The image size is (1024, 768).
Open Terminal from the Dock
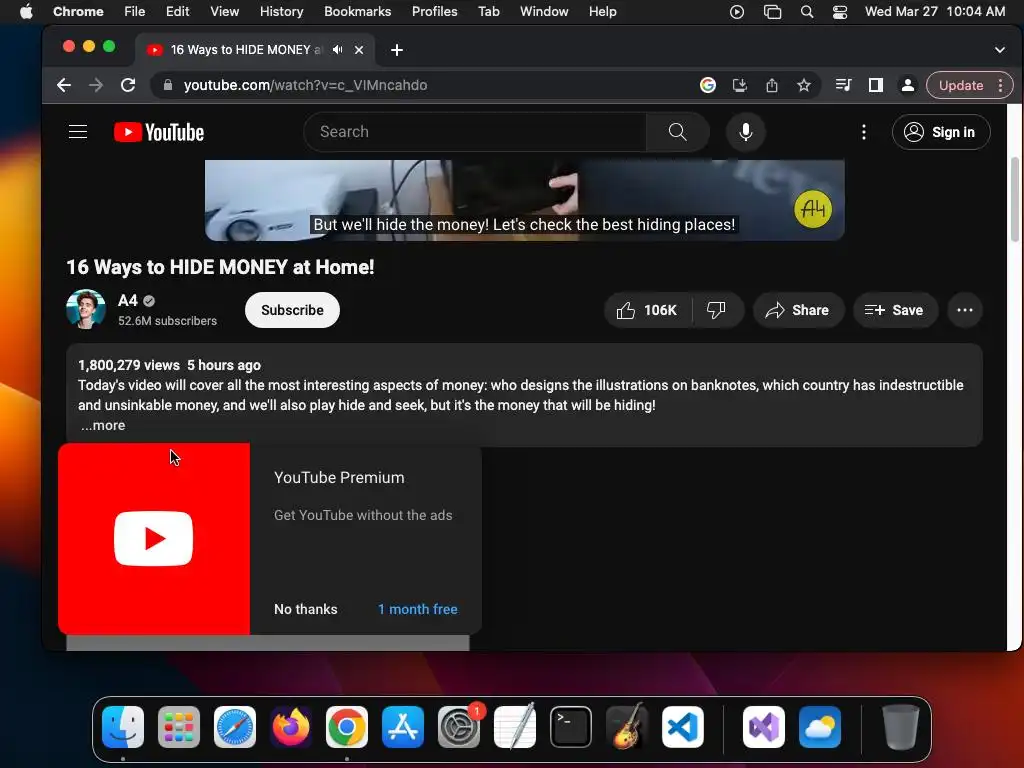(x=571, y=727)
